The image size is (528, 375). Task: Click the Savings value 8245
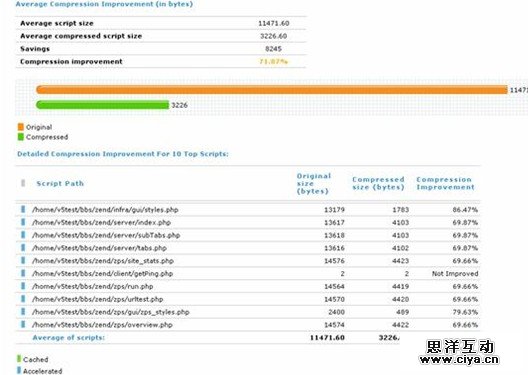click(x=273, y=49)
